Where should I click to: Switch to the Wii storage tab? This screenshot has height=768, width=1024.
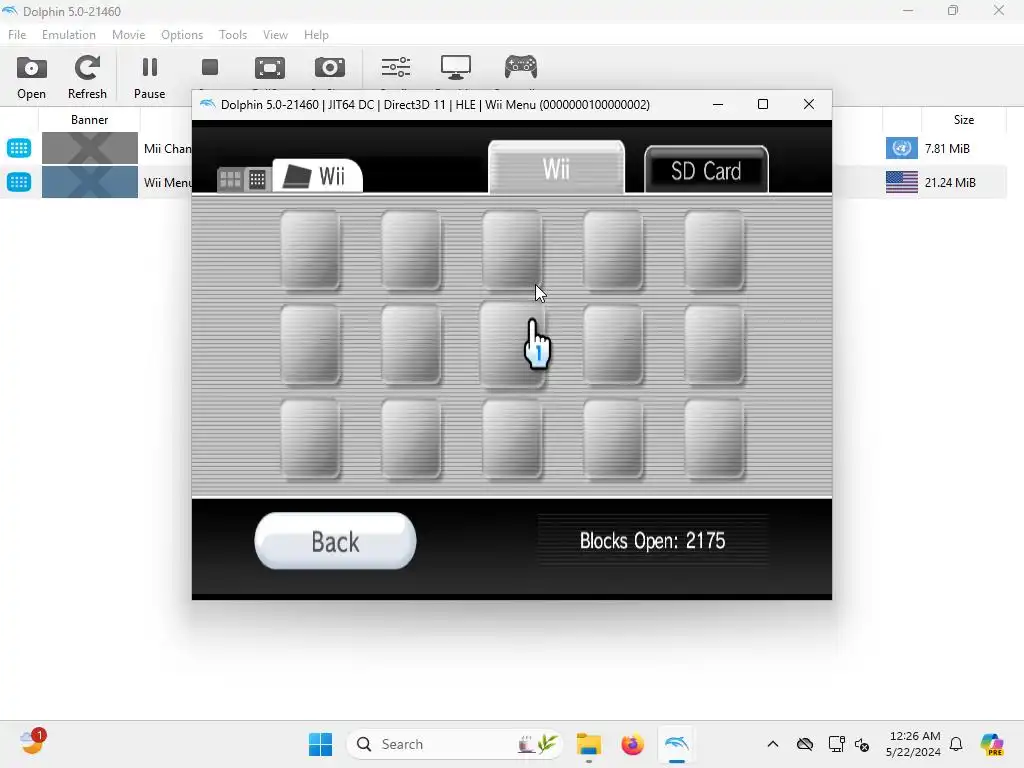[x=556, y=168]
